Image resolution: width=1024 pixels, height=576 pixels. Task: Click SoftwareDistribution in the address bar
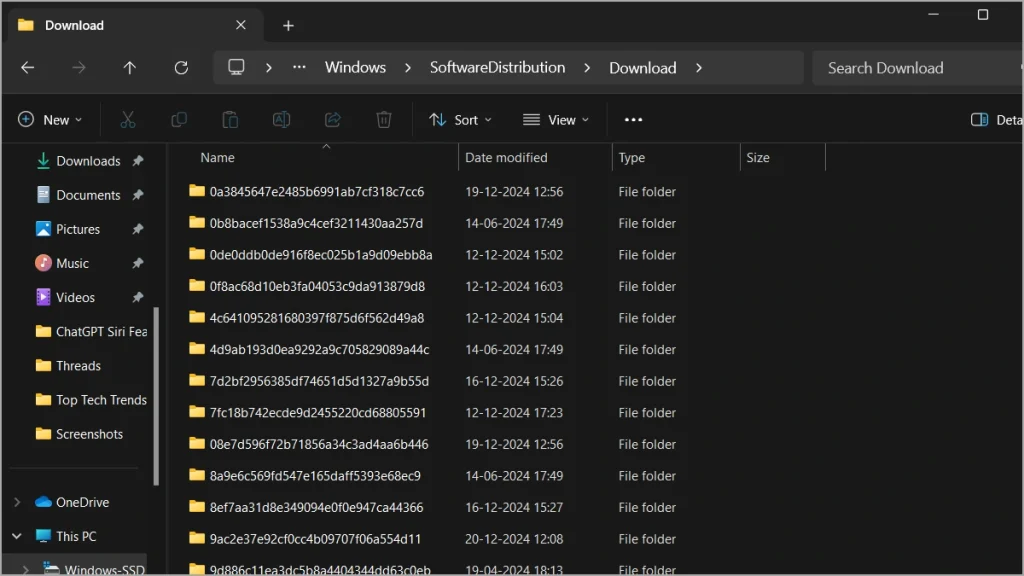point(497,68)
